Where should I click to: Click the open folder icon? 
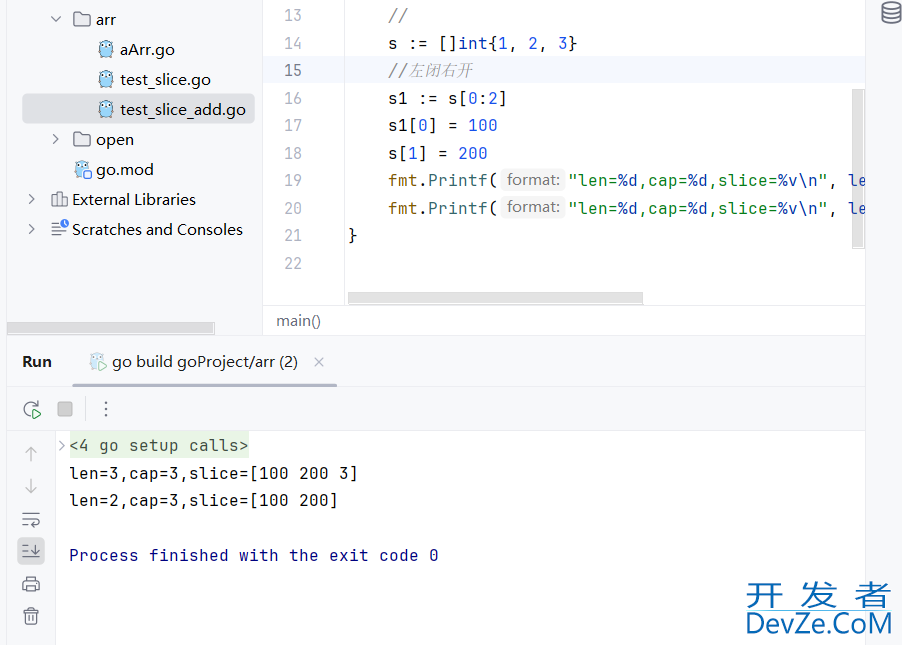(x=82, y=139)
